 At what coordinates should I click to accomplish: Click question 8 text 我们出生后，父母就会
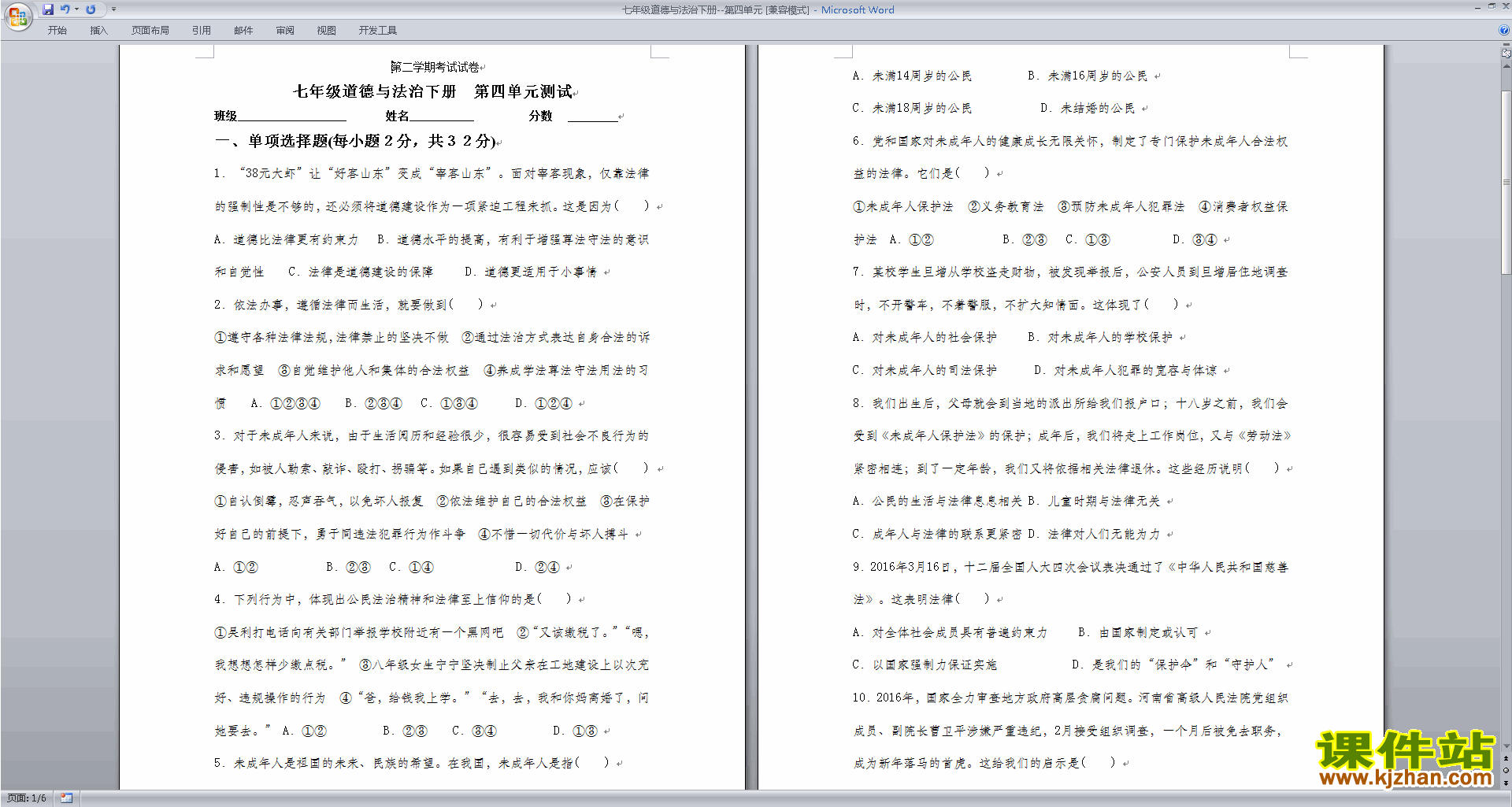click(1069, 403)
